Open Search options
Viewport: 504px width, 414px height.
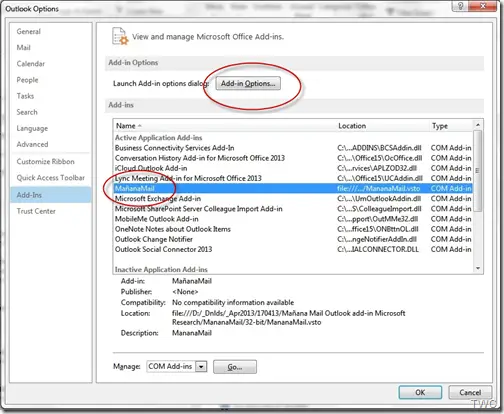[27, 112]
